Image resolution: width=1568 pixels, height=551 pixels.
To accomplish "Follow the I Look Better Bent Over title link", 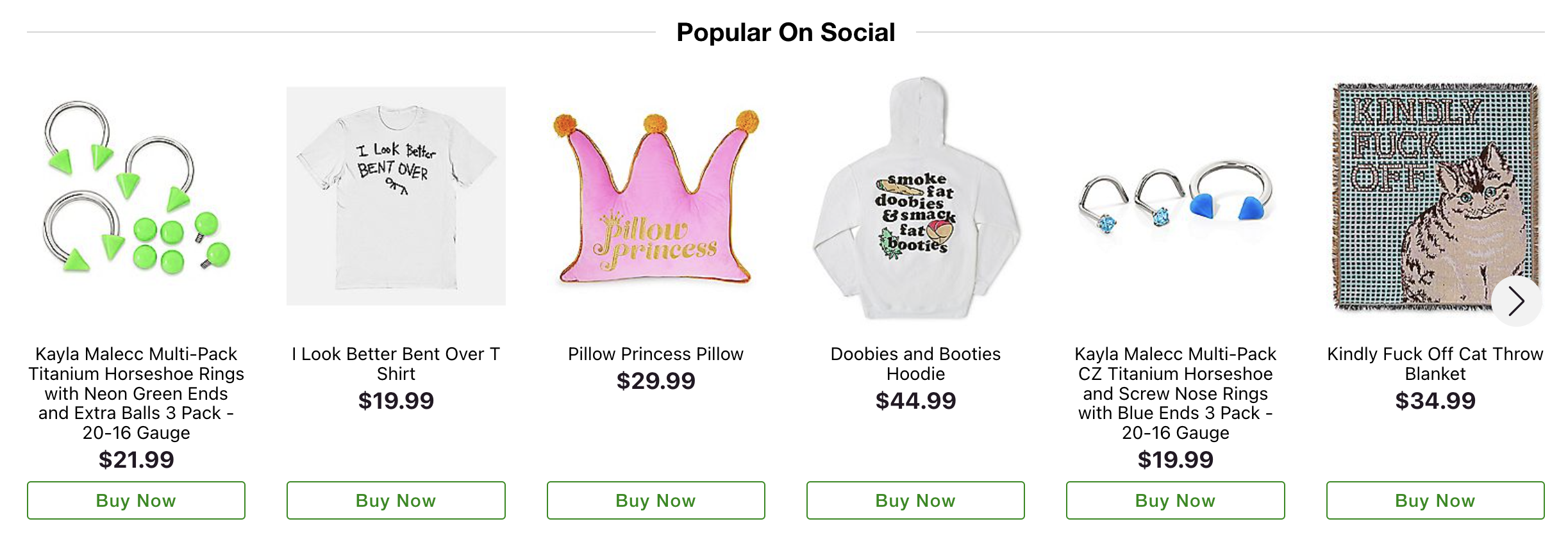I will (396, 364).
